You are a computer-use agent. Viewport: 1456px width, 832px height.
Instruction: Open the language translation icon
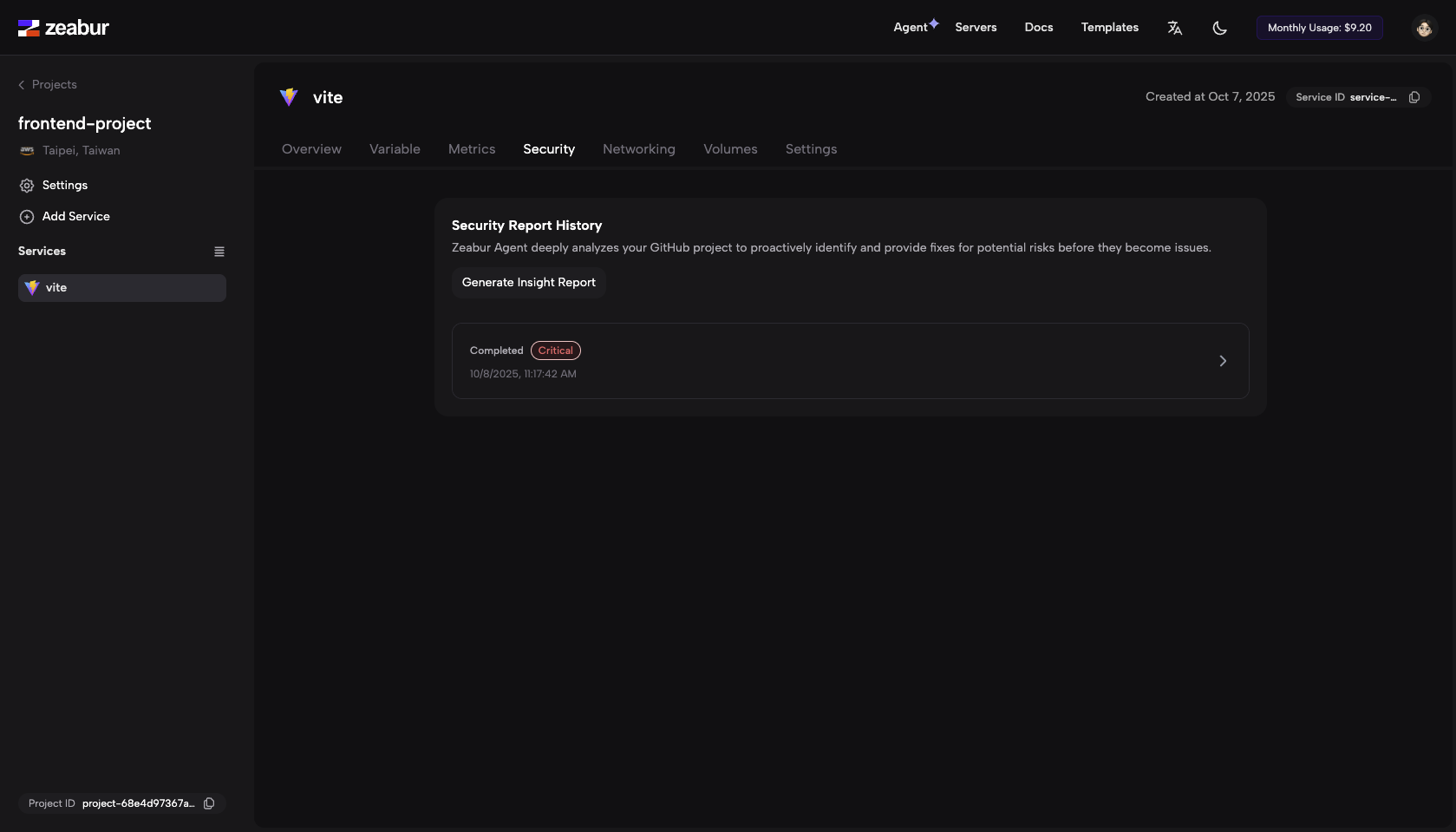(1175, 28)
